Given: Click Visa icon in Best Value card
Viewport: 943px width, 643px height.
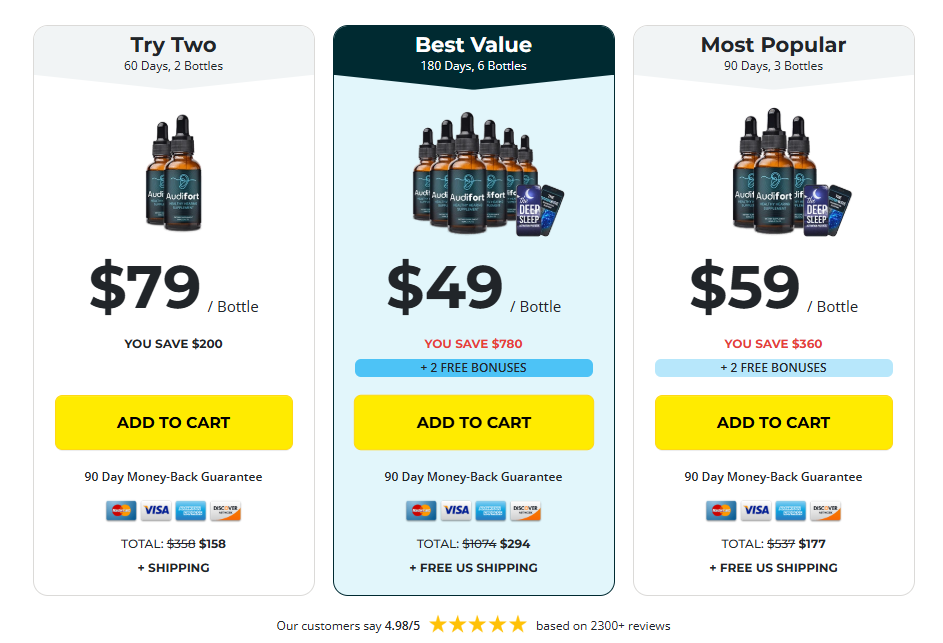Looking at the screenshot, I should click(x=456, y=511).
